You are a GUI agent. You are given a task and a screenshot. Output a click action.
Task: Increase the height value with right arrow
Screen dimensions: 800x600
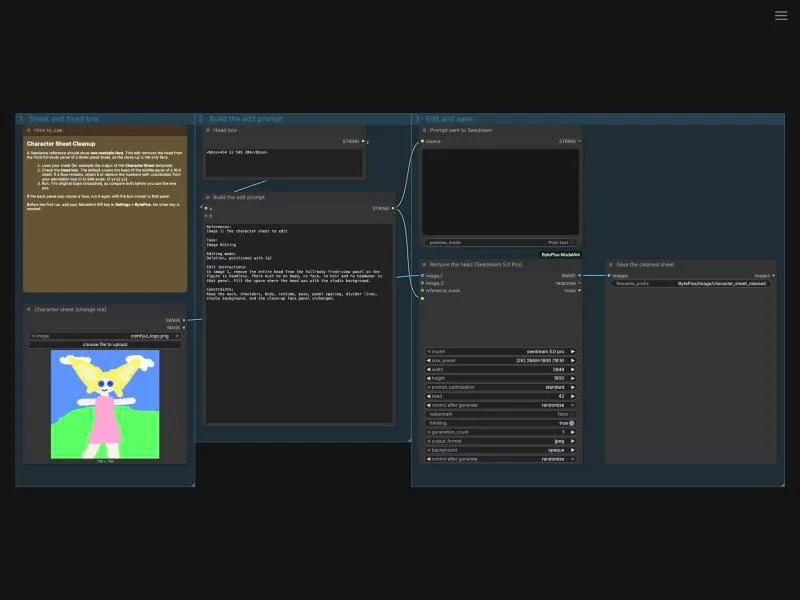[x=572, y=378]
